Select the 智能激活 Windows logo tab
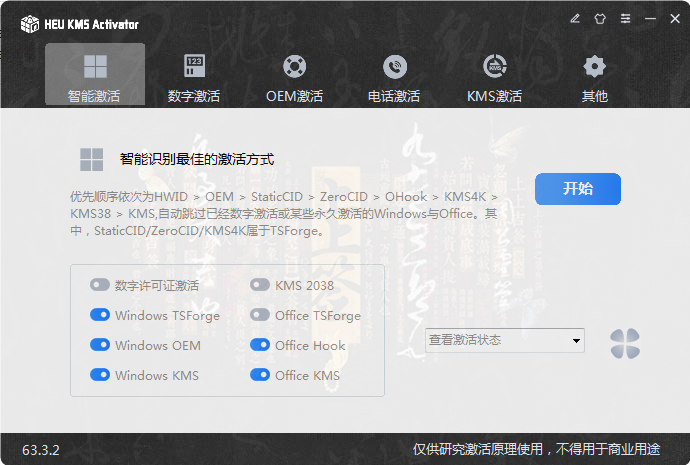The width and height of the screenshot is (690, 465). [95, 77]
